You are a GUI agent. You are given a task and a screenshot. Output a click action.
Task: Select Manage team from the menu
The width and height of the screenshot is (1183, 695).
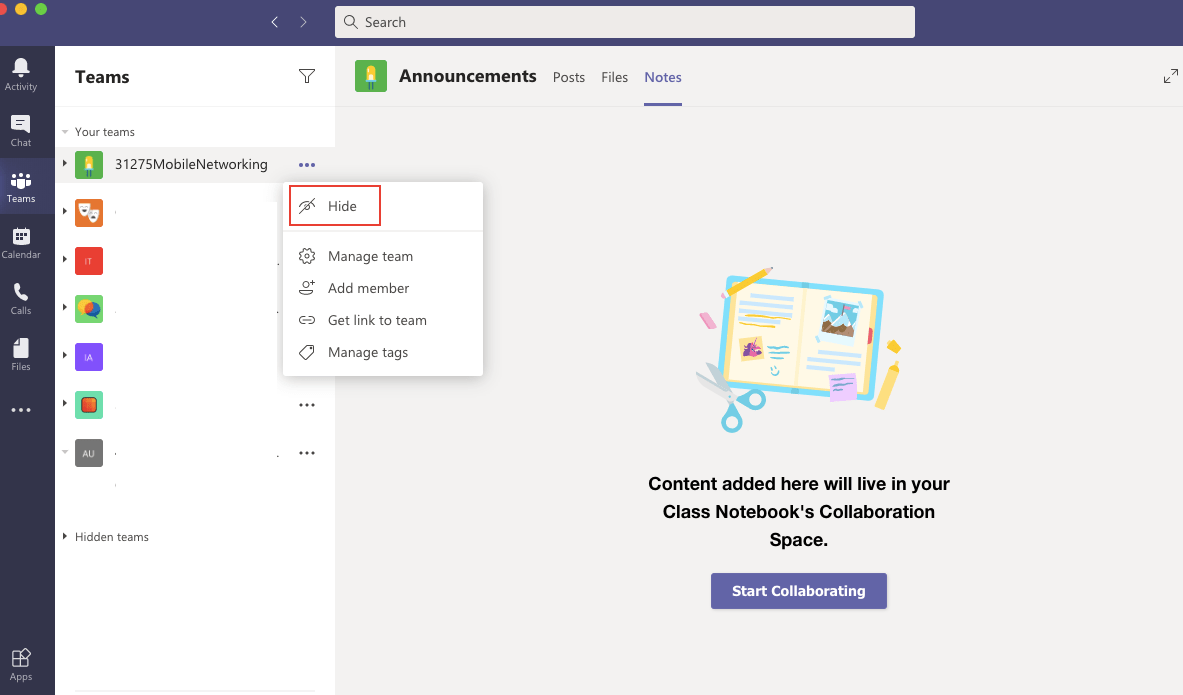click(371, 256)
